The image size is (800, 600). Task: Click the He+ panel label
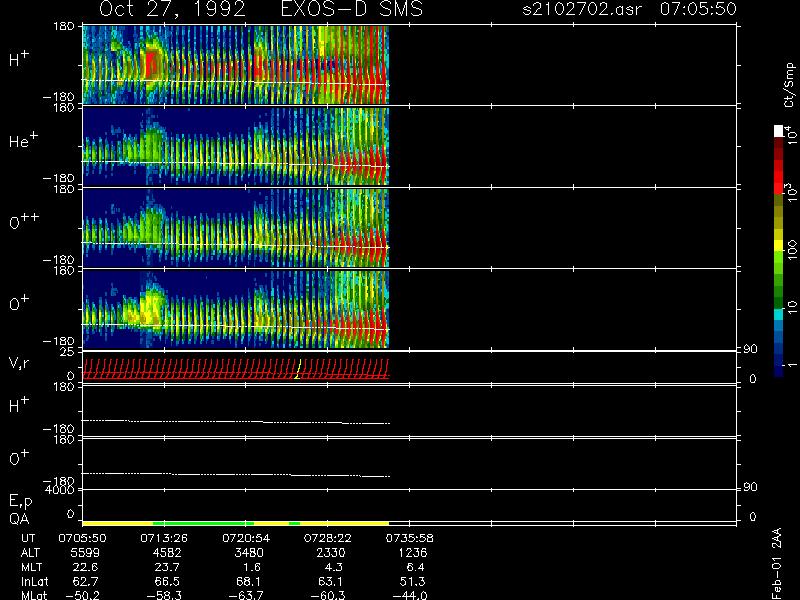(23, 140)
